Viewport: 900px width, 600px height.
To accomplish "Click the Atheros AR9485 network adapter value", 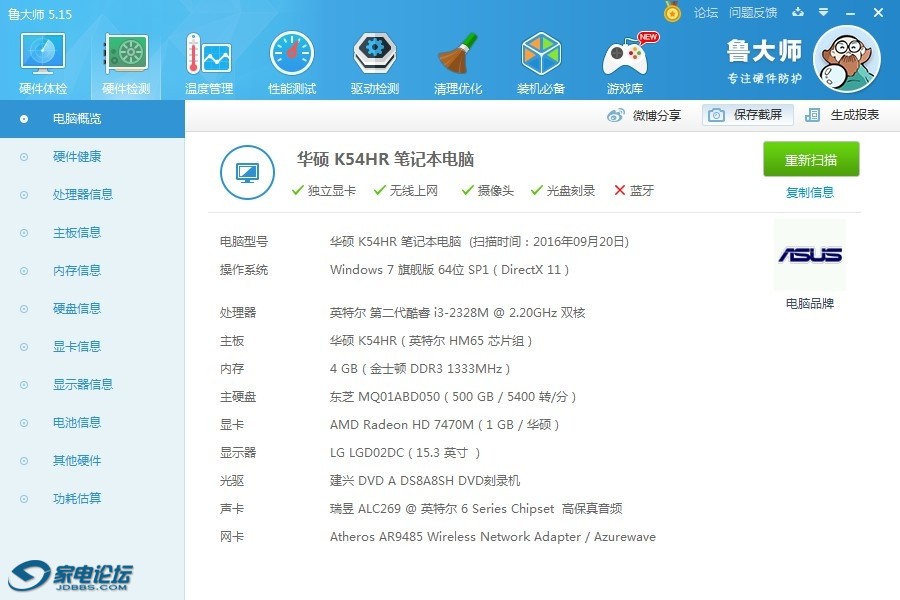I will pyautogui.click(x=492, y=537).
